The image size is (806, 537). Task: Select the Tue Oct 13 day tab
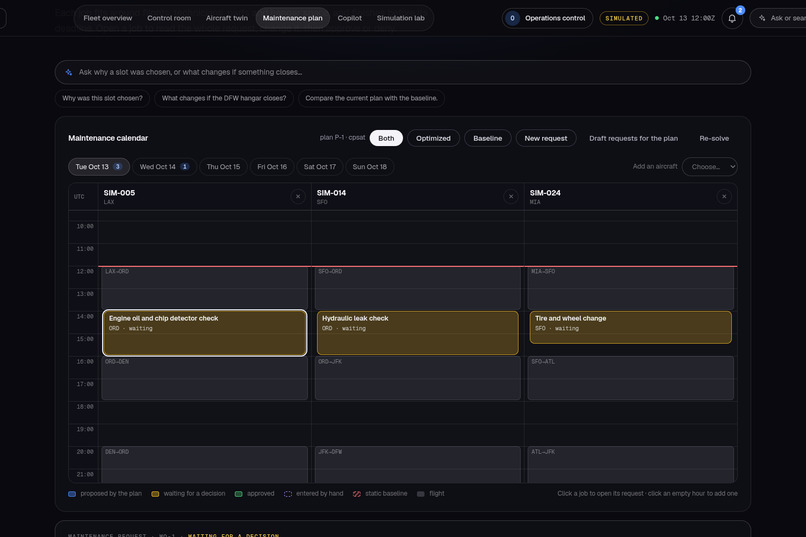(98, 166)
